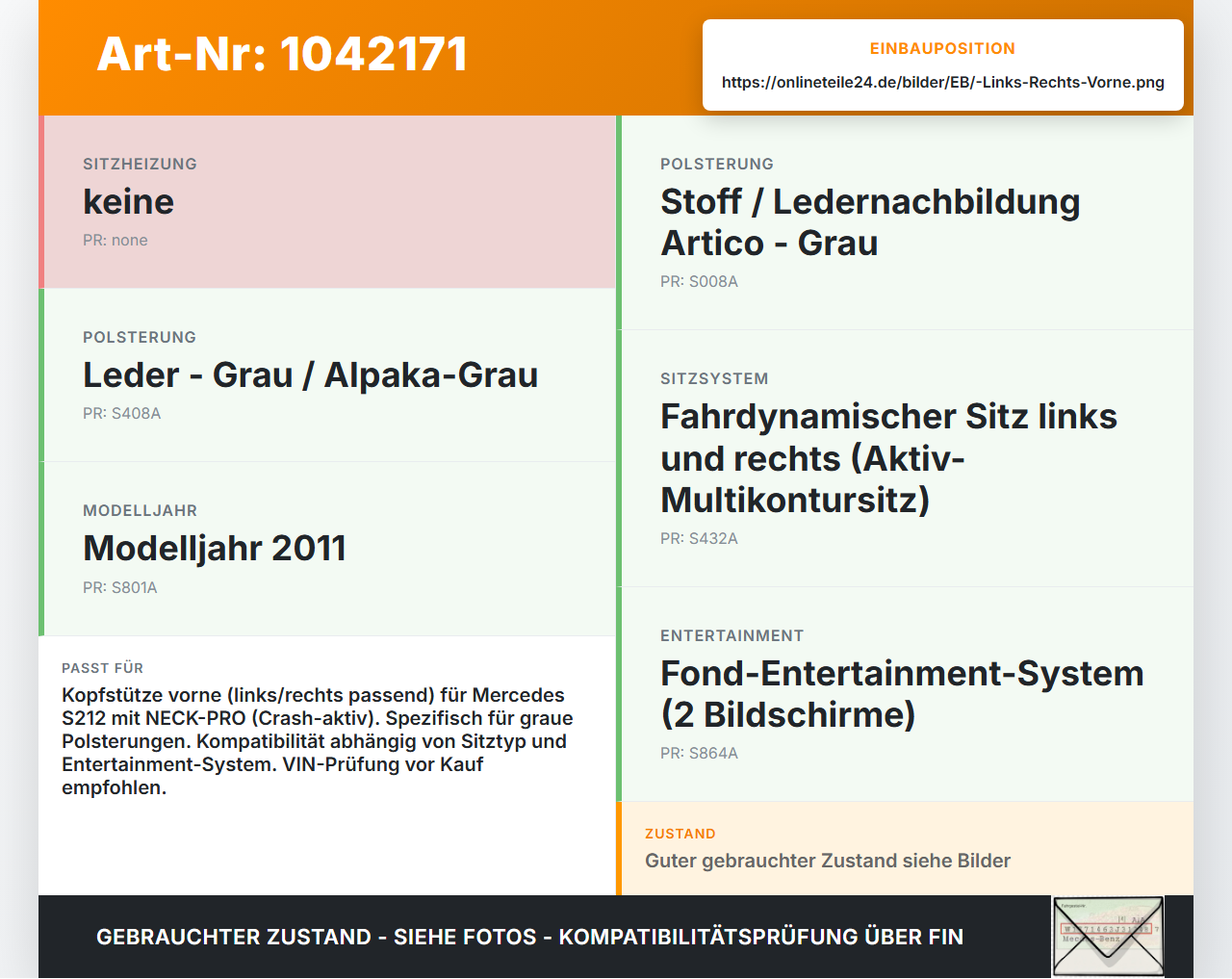Select the Sitzheizung keine card
The height and width of the screenshot is (979, 1232).
coord(327,202)
